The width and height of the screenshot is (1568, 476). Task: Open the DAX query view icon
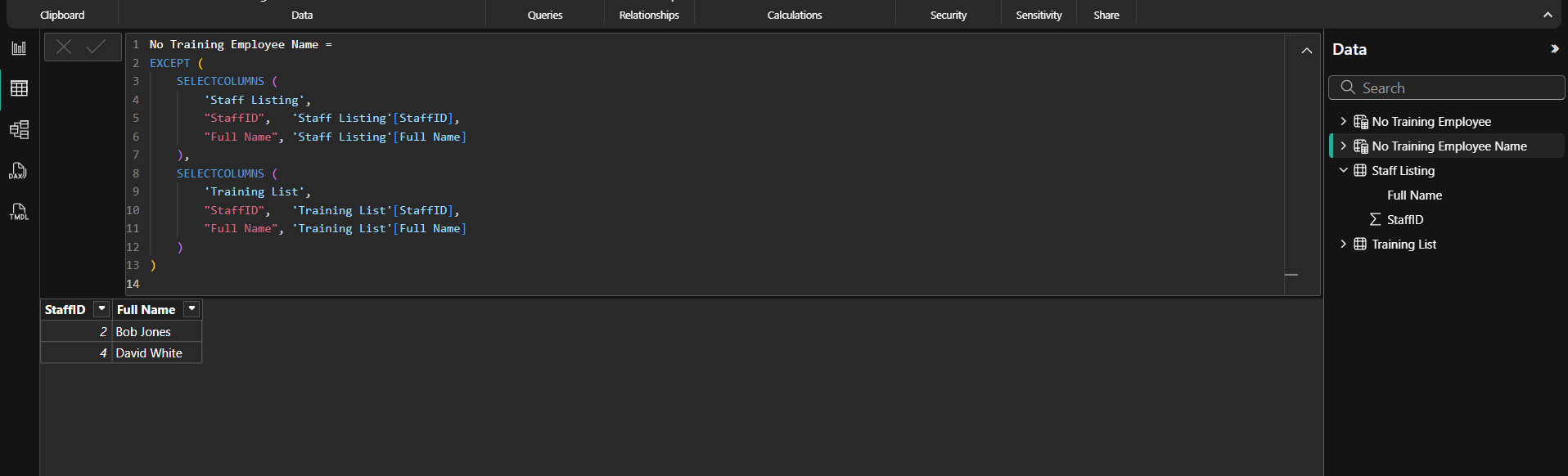19,170
